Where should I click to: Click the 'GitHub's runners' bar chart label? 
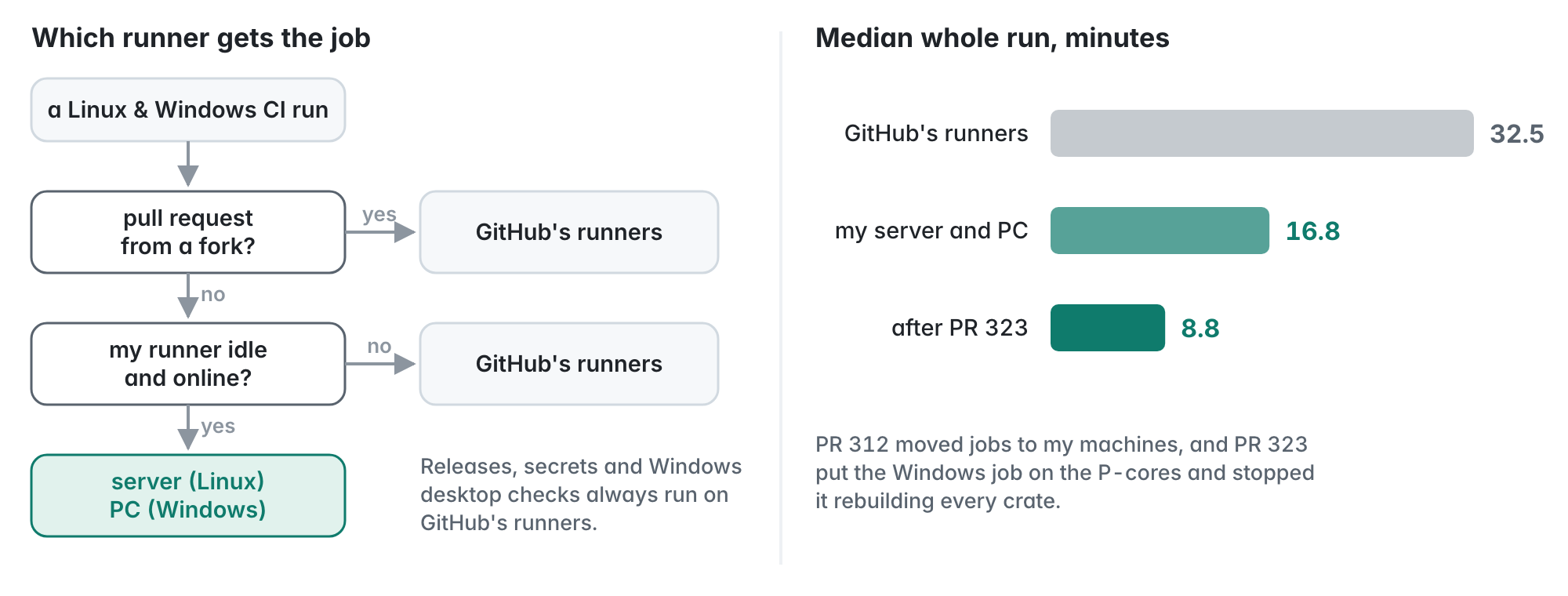[936, 133]
